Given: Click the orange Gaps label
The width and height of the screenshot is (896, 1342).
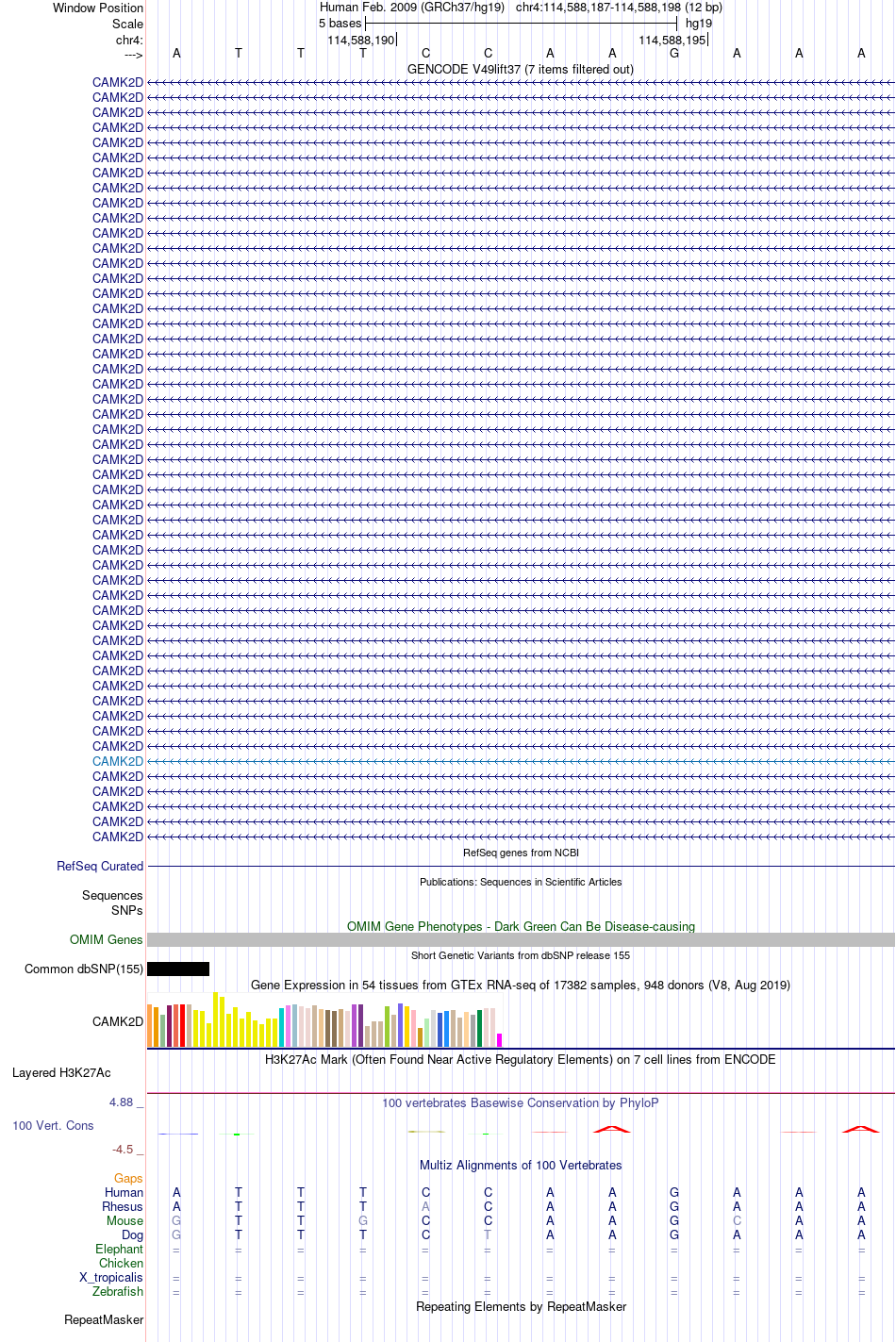Looking at the screenshot, I should tap(128, 1179).
